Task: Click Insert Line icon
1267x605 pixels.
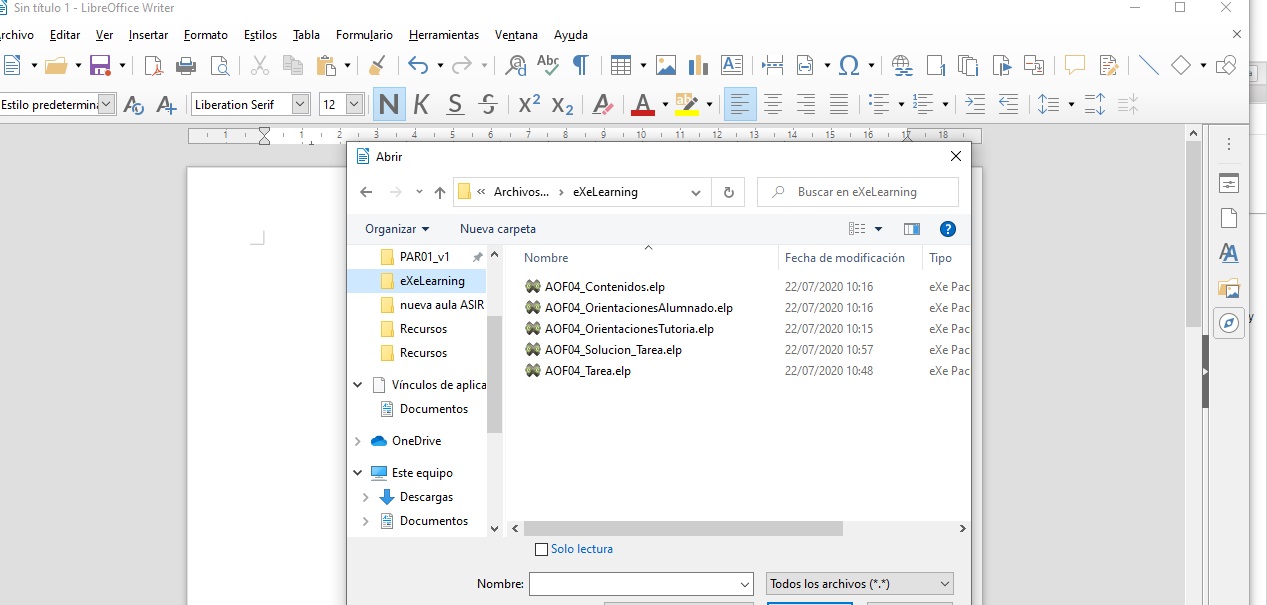Action: [1148, 66]
